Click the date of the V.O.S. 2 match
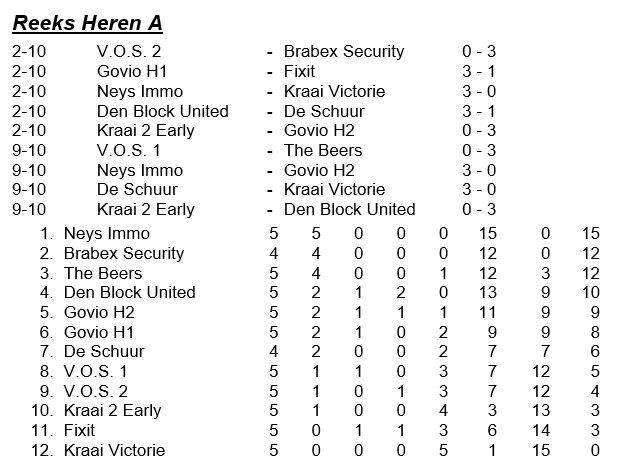 [29, 52]
